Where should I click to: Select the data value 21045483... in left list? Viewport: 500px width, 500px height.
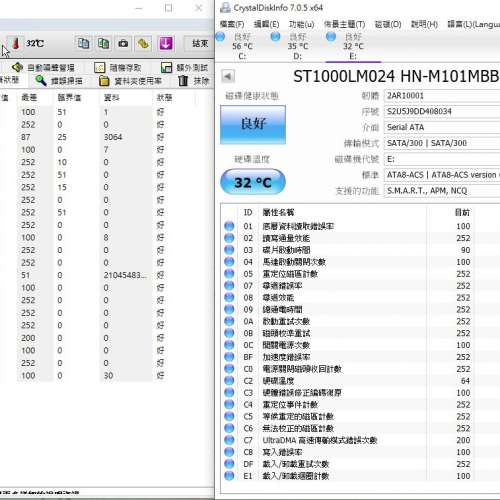125,275
